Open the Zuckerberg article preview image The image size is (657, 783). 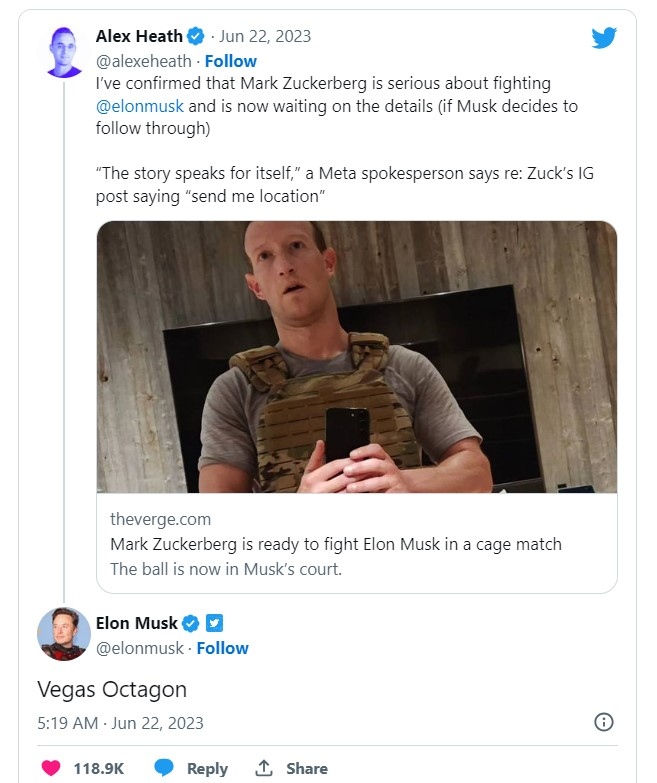coord(356,356)
